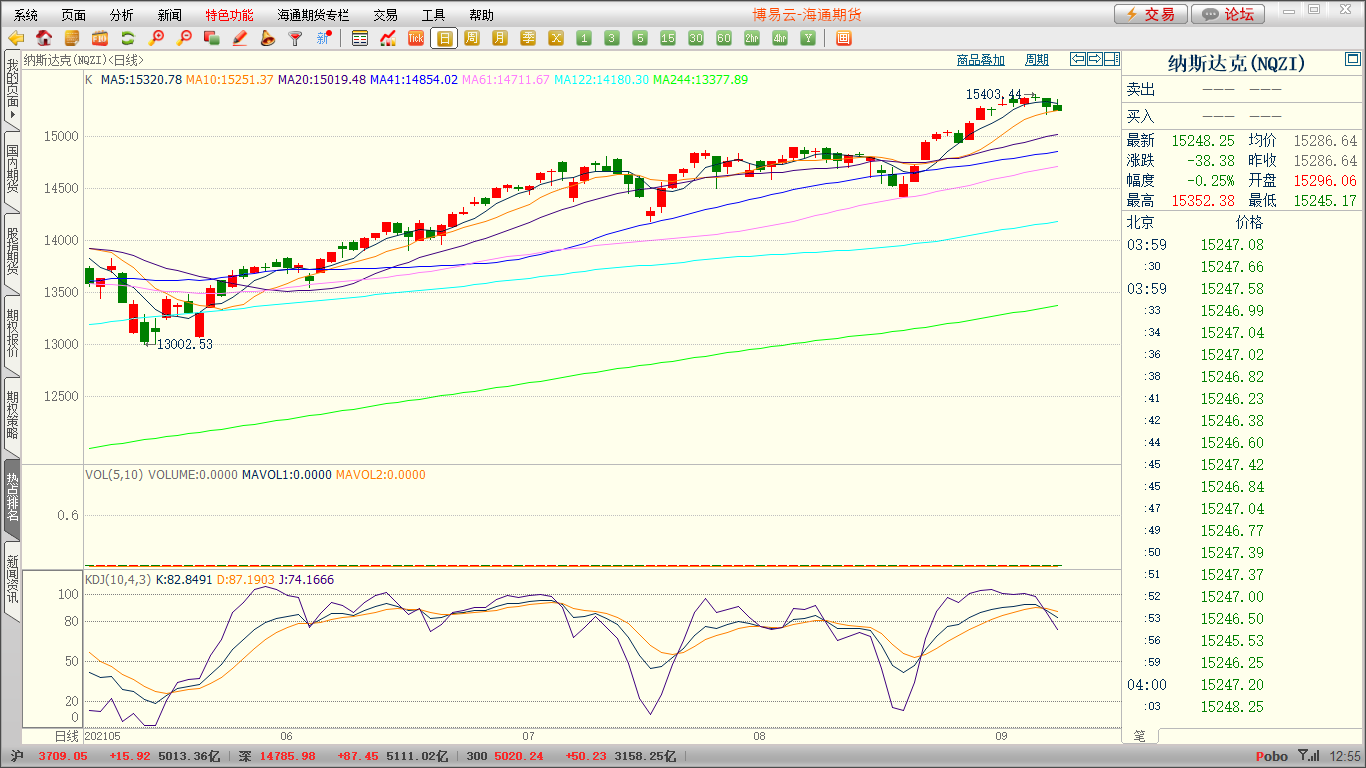Select the X custom period button
This screenshot has height=768, width=1366.
pos(556,39)
